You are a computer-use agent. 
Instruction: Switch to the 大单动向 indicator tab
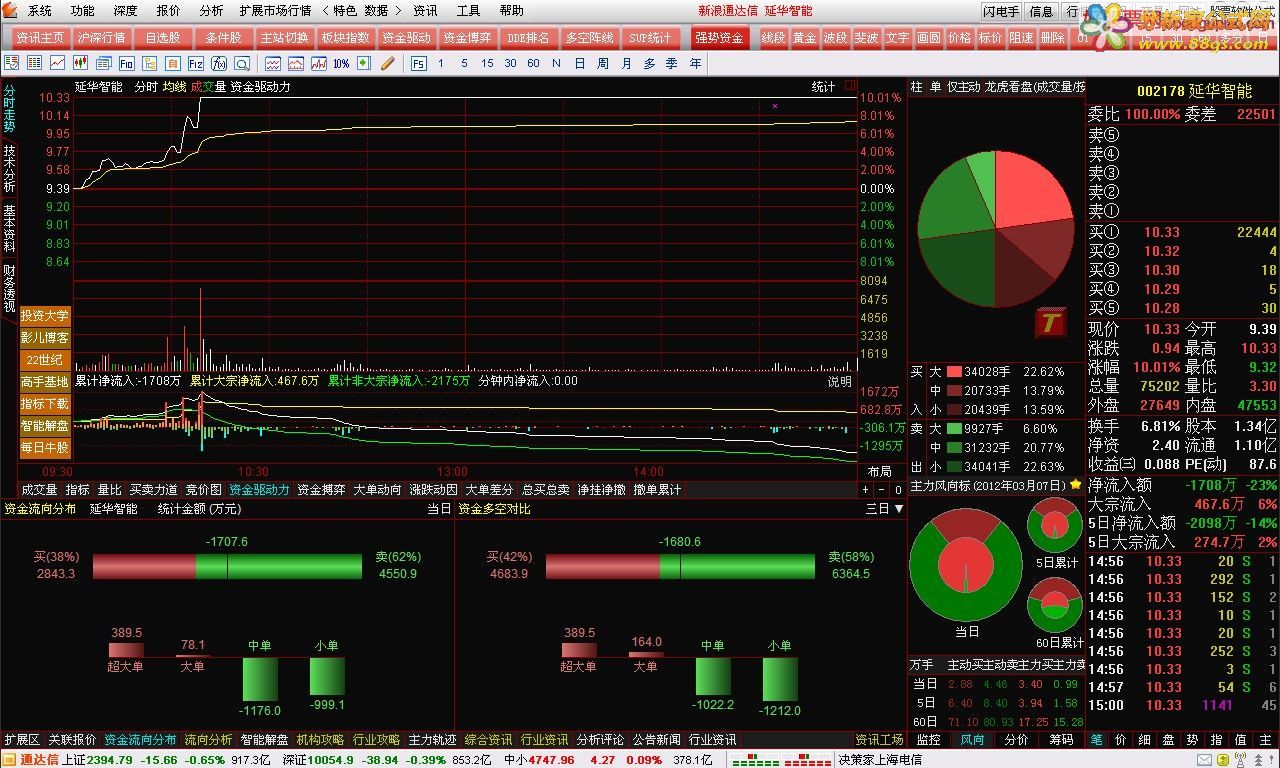click(x=377, y=490)
